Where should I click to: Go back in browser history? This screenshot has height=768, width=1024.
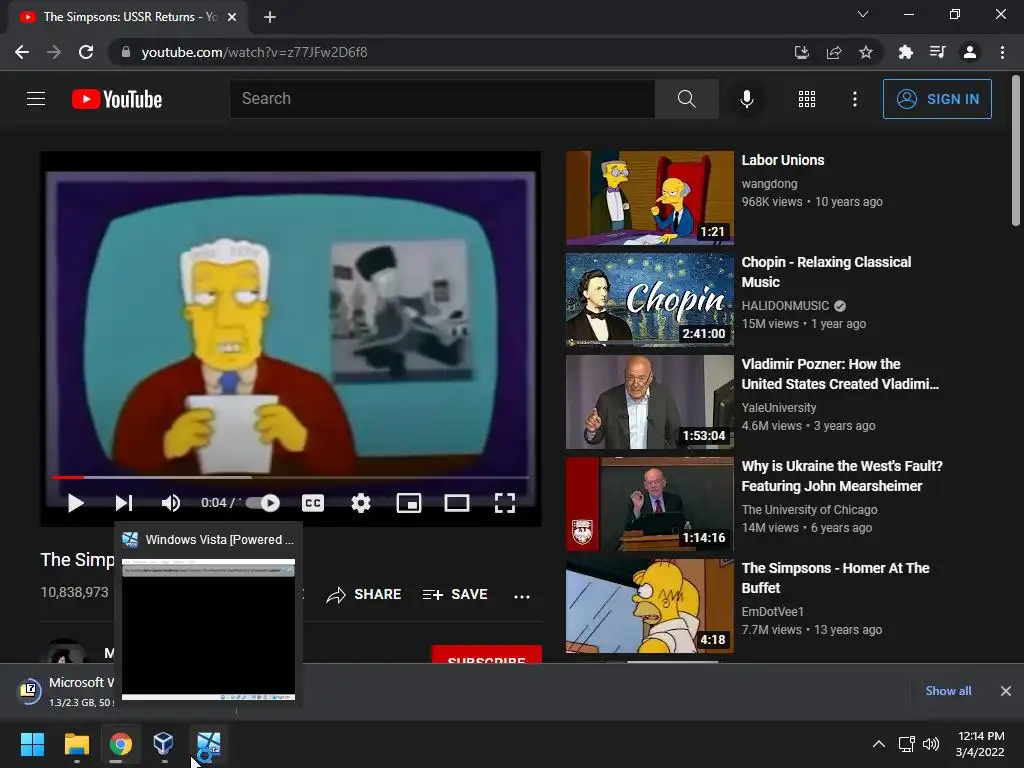(22, 52)
